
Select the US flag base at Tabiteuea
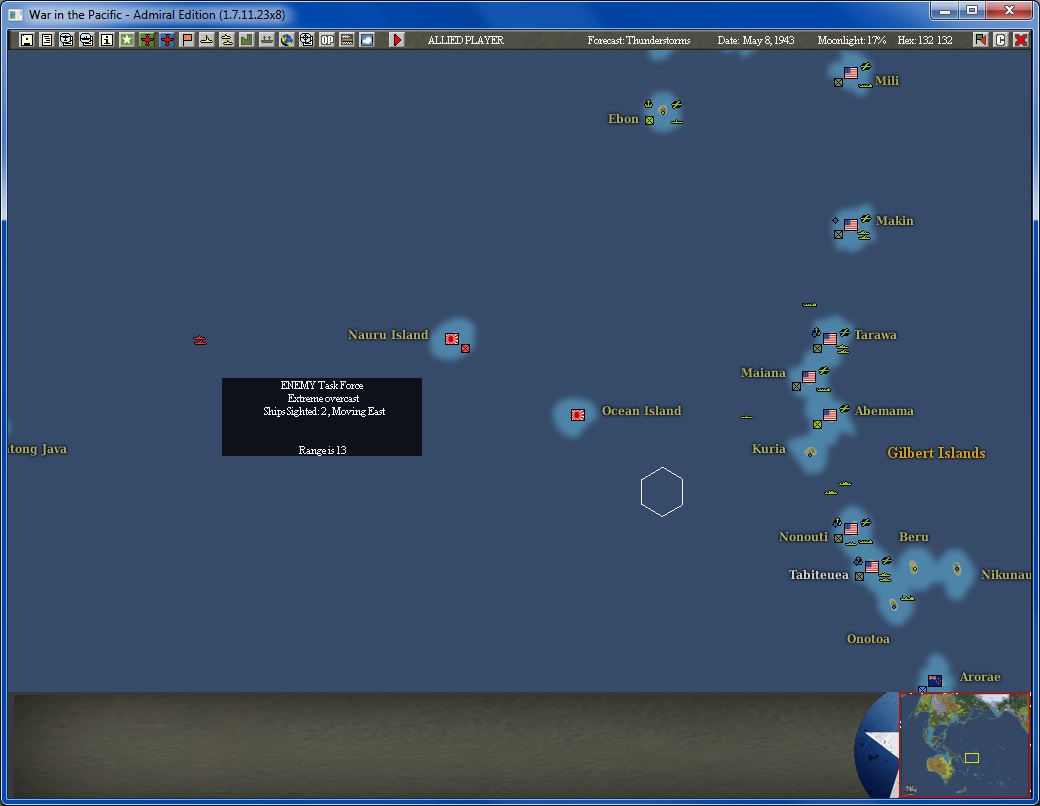click(x=872, y=567)
